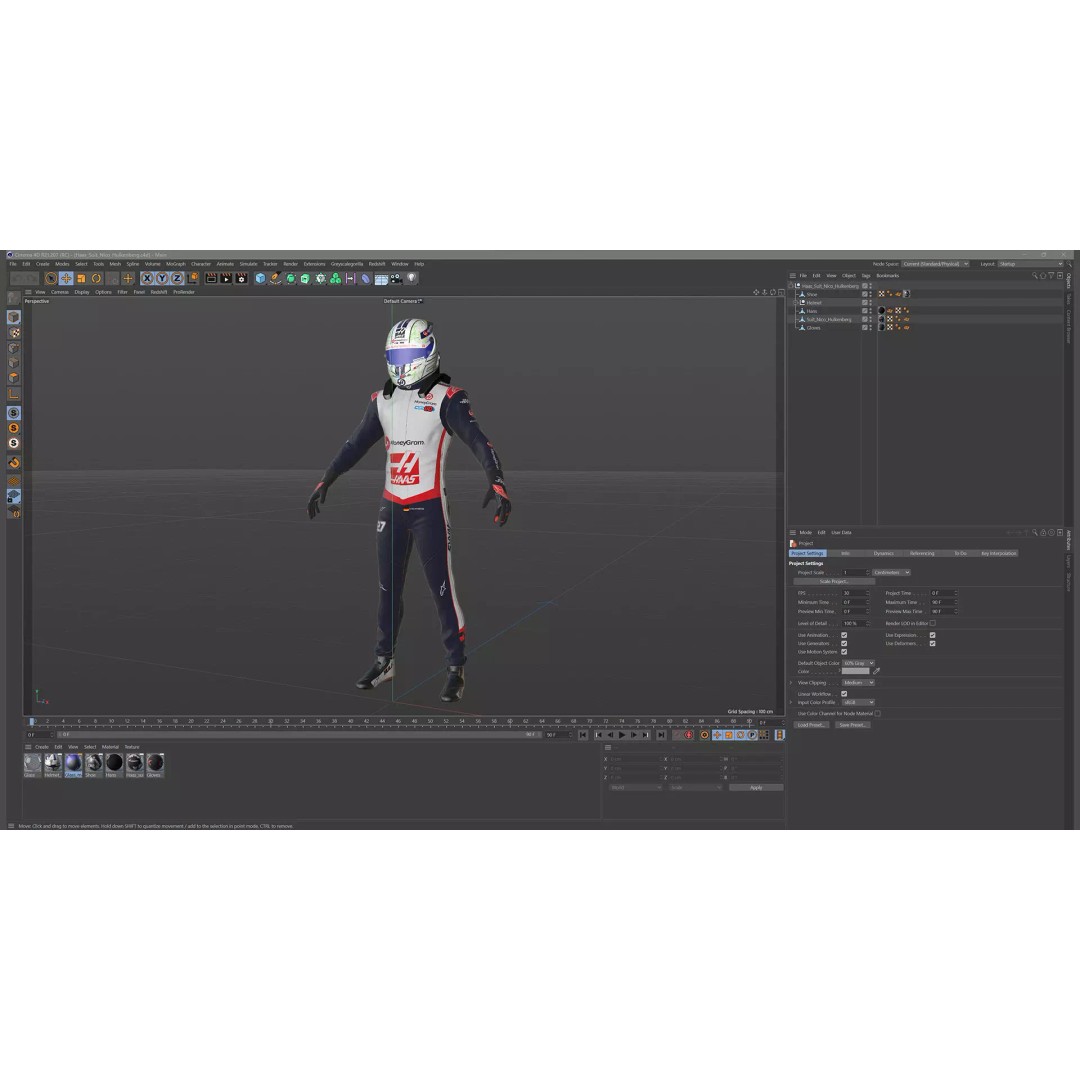
Task: Click the Pen/Spline tool icon
Action: click(x=275, y=279)
